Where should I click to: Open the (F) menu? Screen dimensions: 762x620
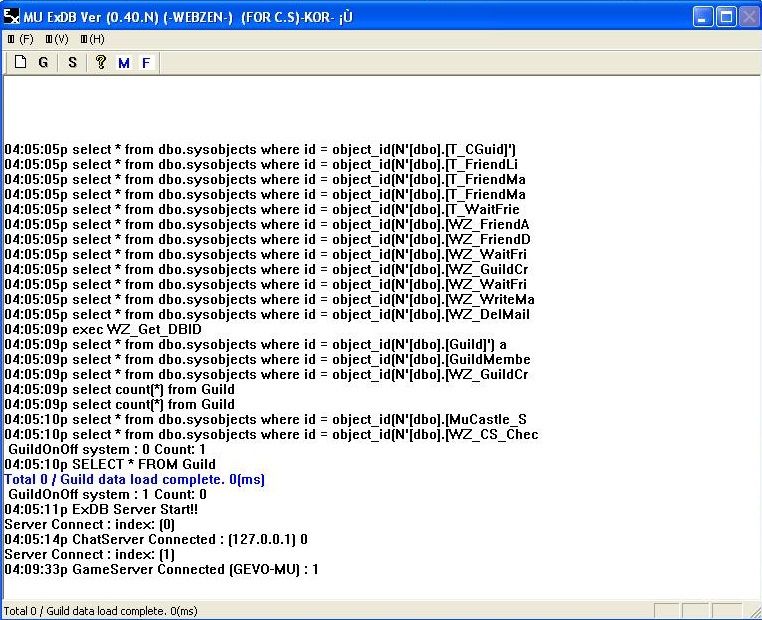pyautogui.click(x=20, y=39)
